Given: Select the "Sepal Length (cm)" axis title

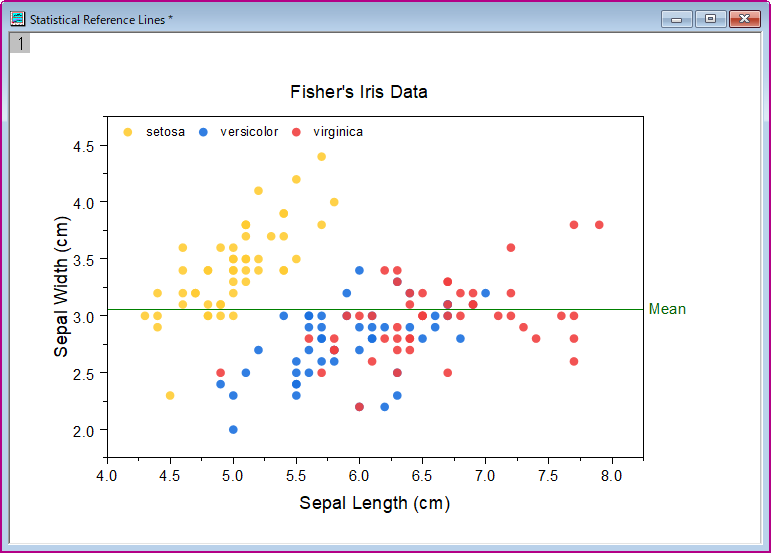Looking at the screenshot, I should point(375,503).
